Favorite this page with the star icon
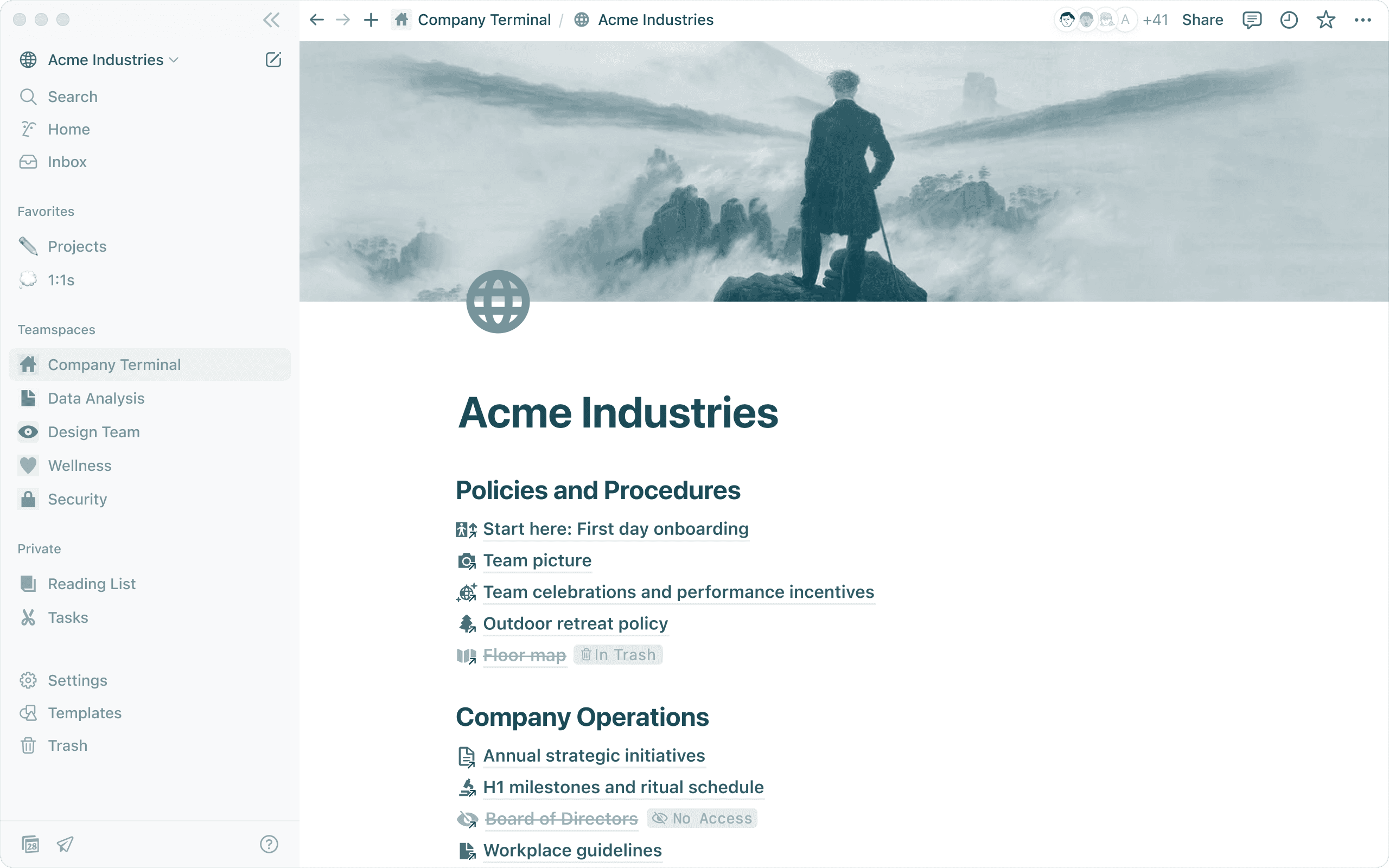This screenshot has height=868, width=1389. point(1326,20)
